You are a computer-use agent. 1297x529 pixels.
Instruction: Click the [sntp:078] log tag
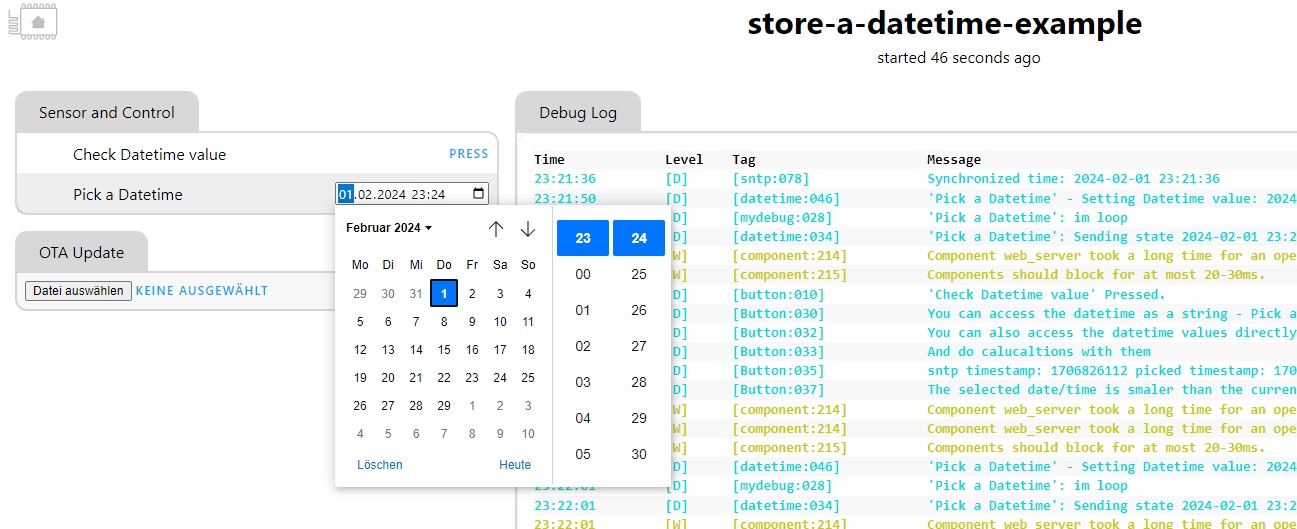tap(770, 179)
